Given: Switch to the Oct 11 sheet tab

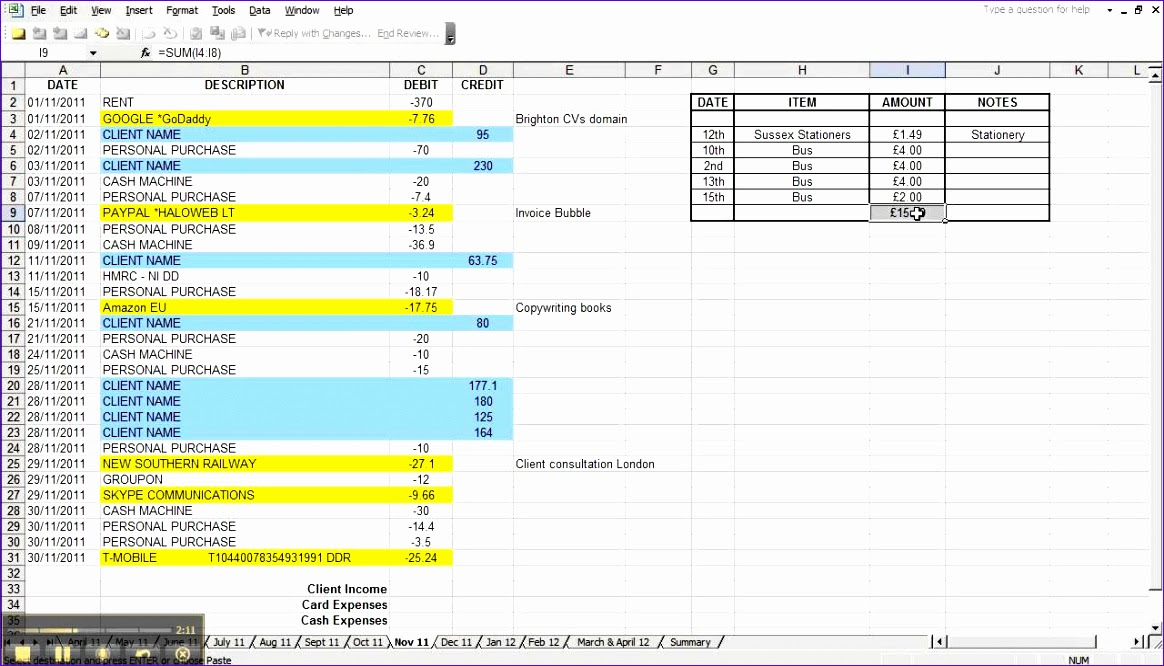Looking at the screenshot, I should [367, 642].
